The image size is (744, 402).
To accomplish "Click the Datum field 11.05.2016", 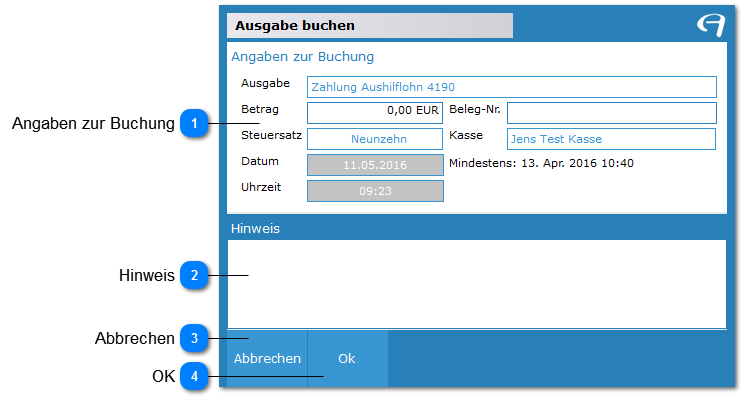I will [x=375, y=165].
